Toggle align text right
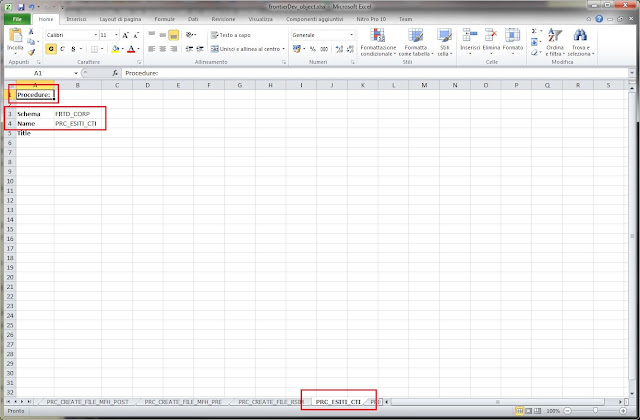The height and width of the screenshot is (420, 640). pos(173,49)
